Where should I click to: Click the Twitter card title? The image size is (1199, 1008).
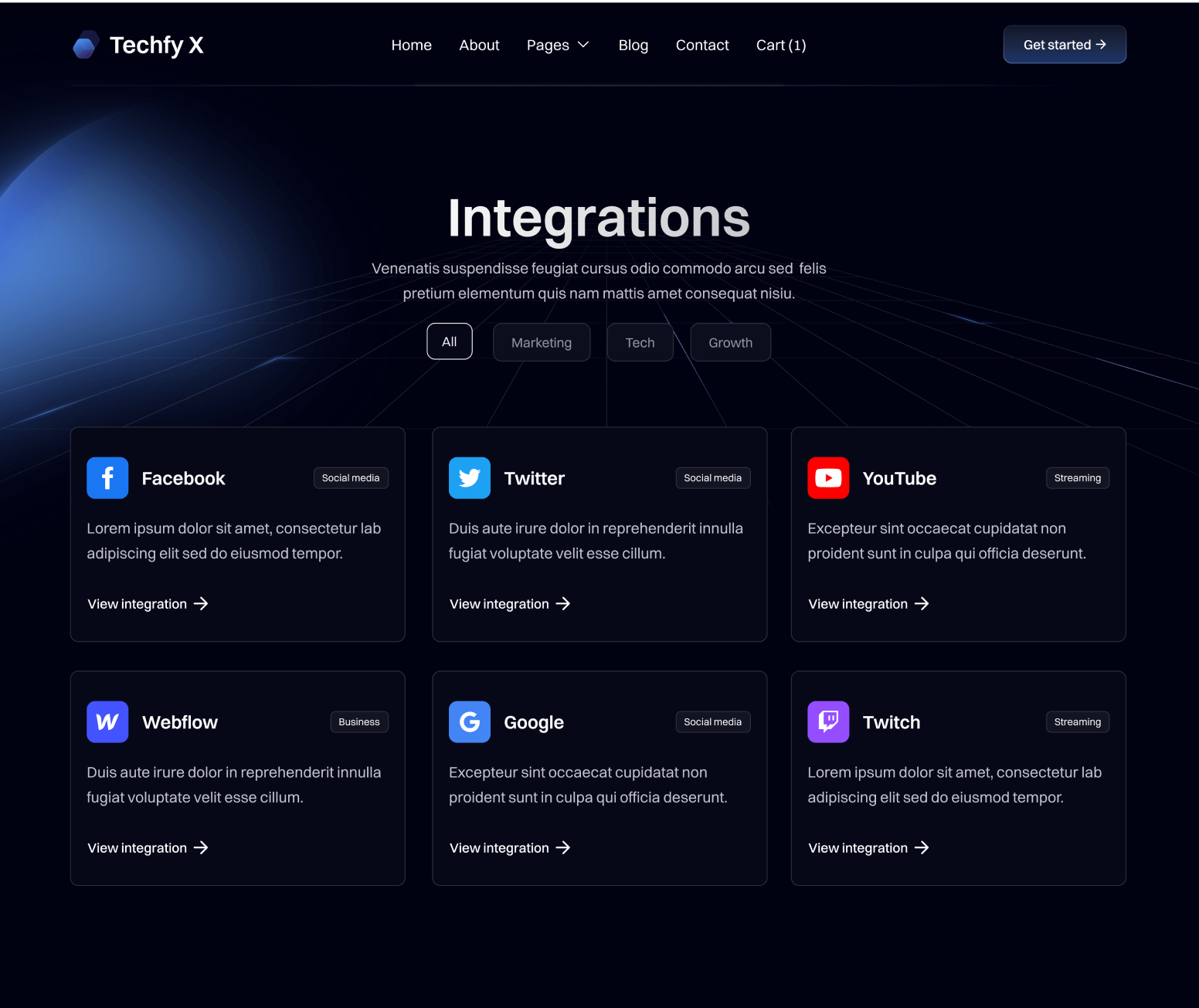coord(534,478)
